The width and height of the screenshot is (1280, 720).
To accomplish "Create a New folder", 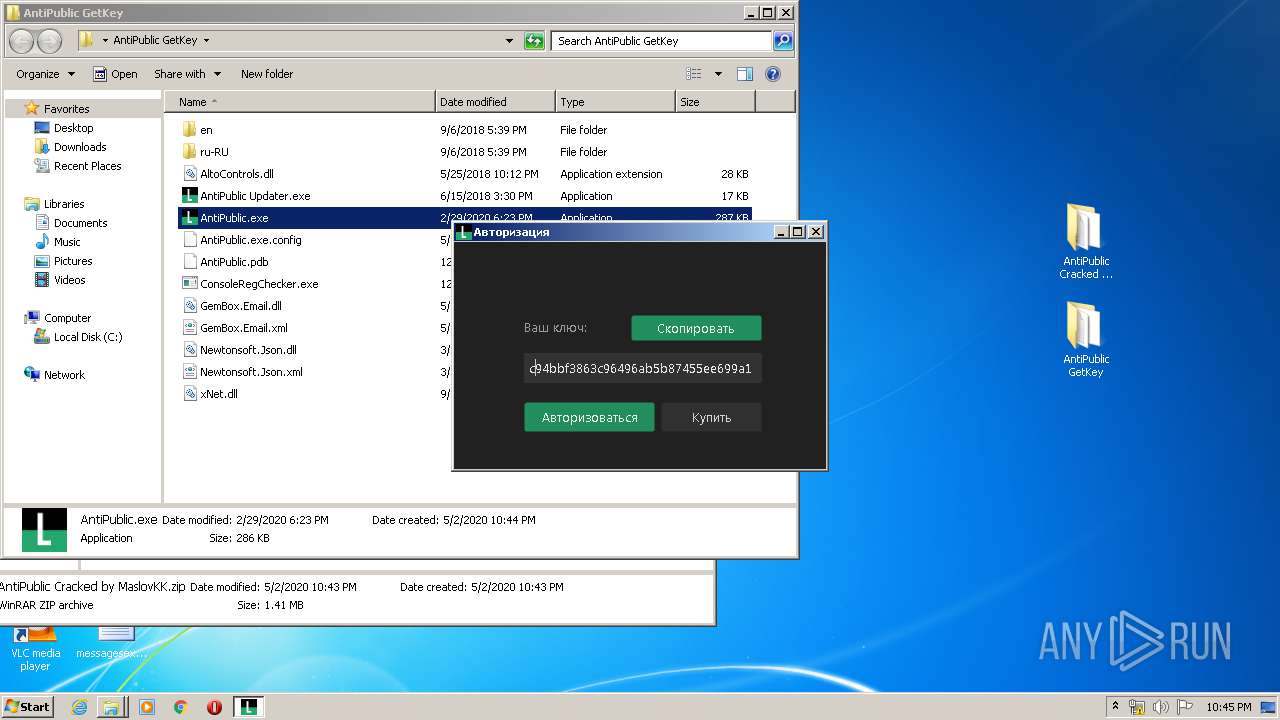I will click(267, 74).
